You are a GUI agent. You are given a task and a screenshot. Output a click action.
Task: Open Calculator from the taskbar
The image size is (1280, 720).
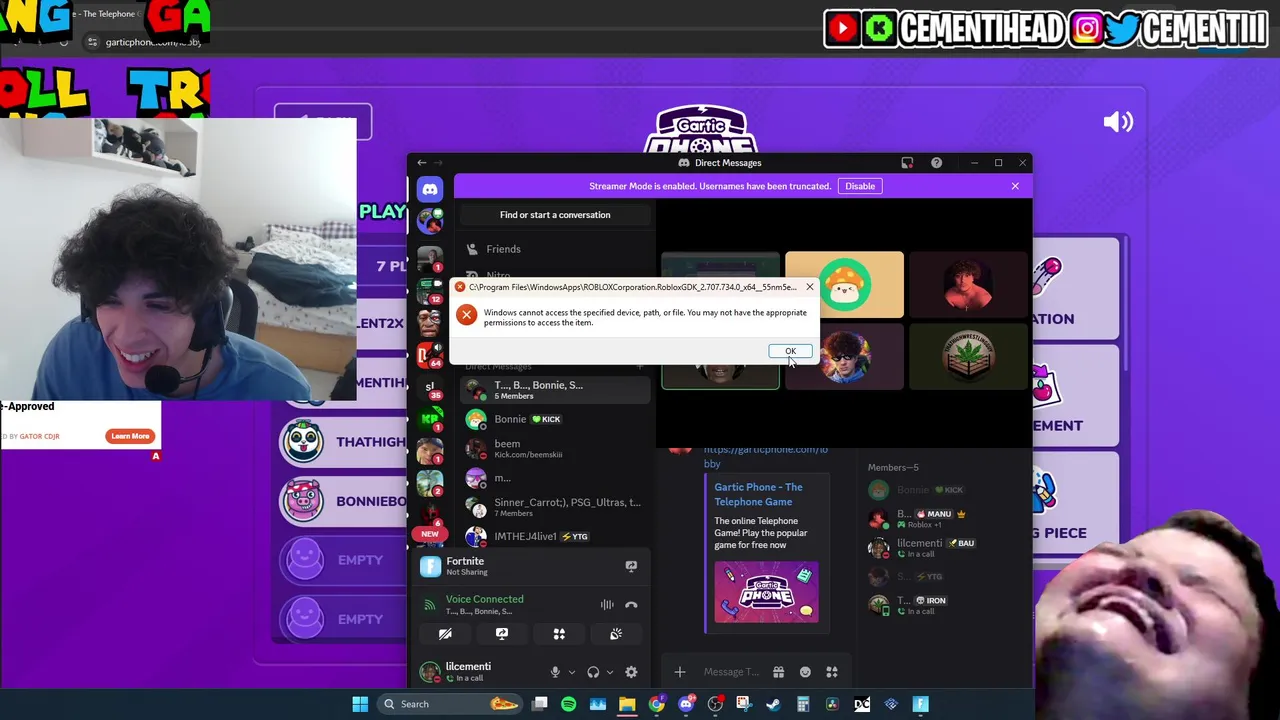pyautogui.click(x=803, y=704)
